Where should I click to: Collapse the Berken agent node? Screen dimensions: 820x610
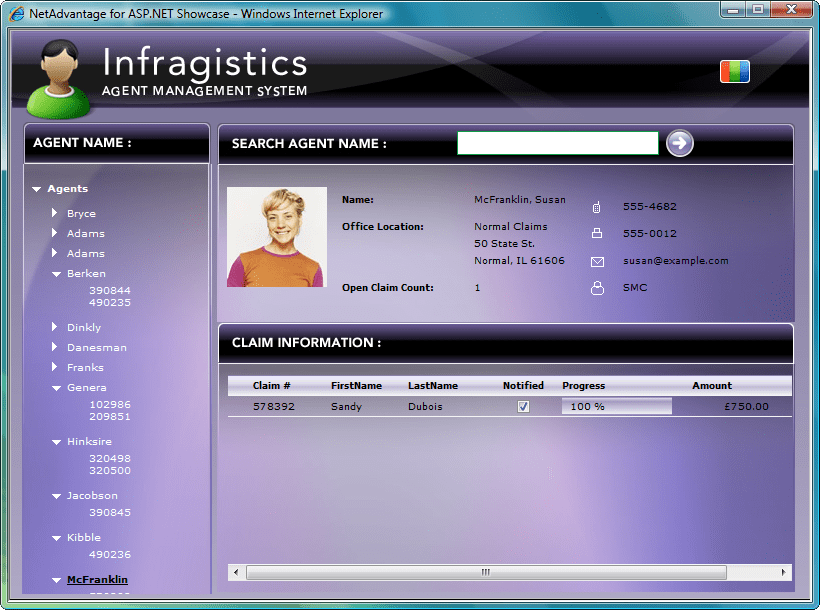click(56, 274)
